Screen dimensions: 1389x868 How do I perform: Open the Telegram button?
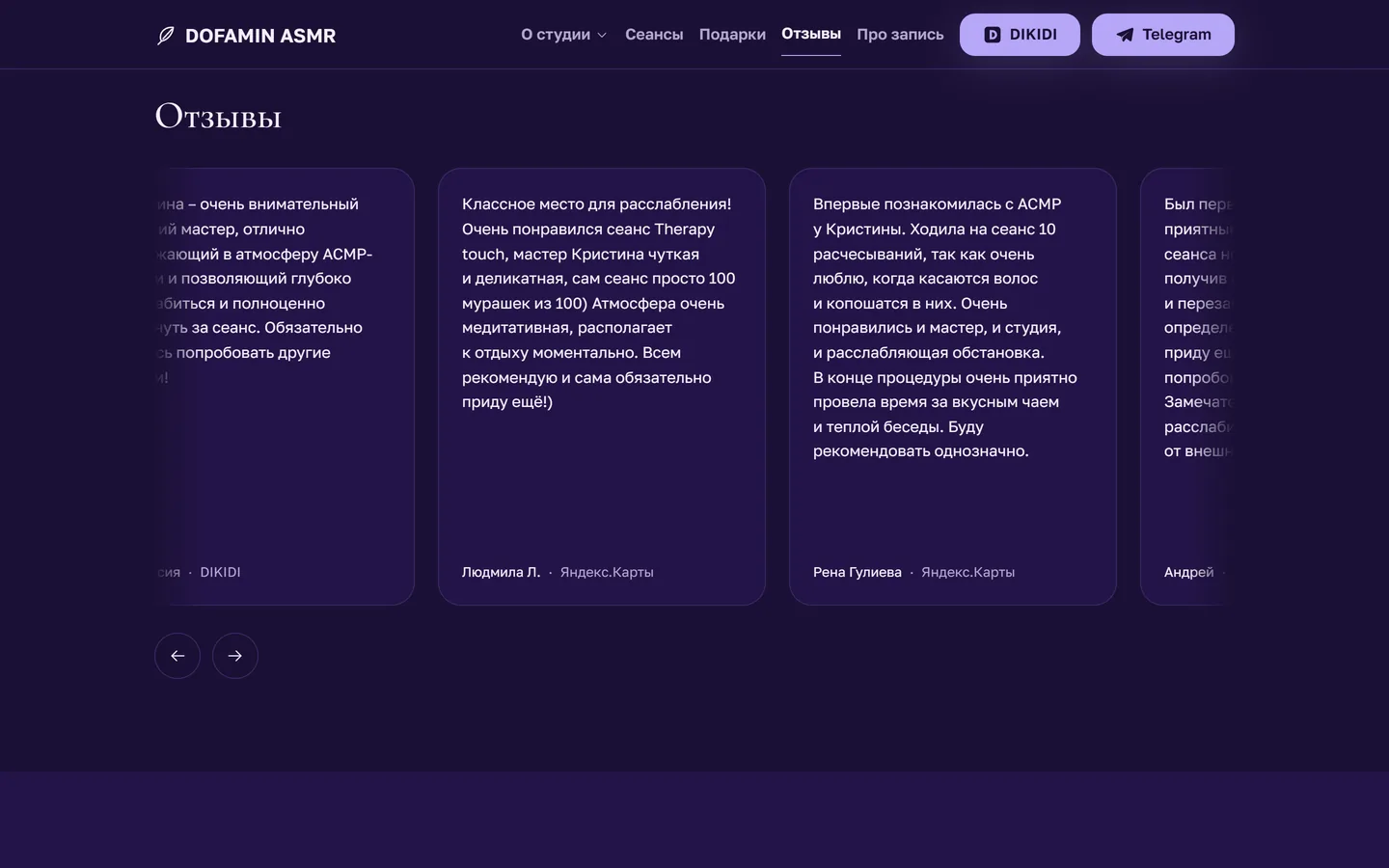1163,35
